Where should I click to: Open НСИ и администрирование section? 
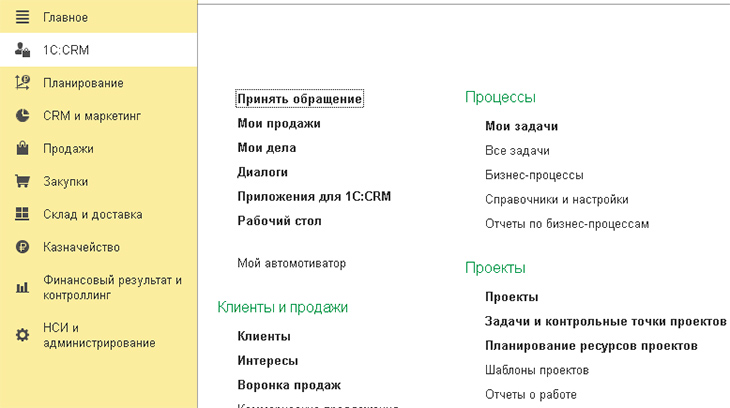(99, 335)
